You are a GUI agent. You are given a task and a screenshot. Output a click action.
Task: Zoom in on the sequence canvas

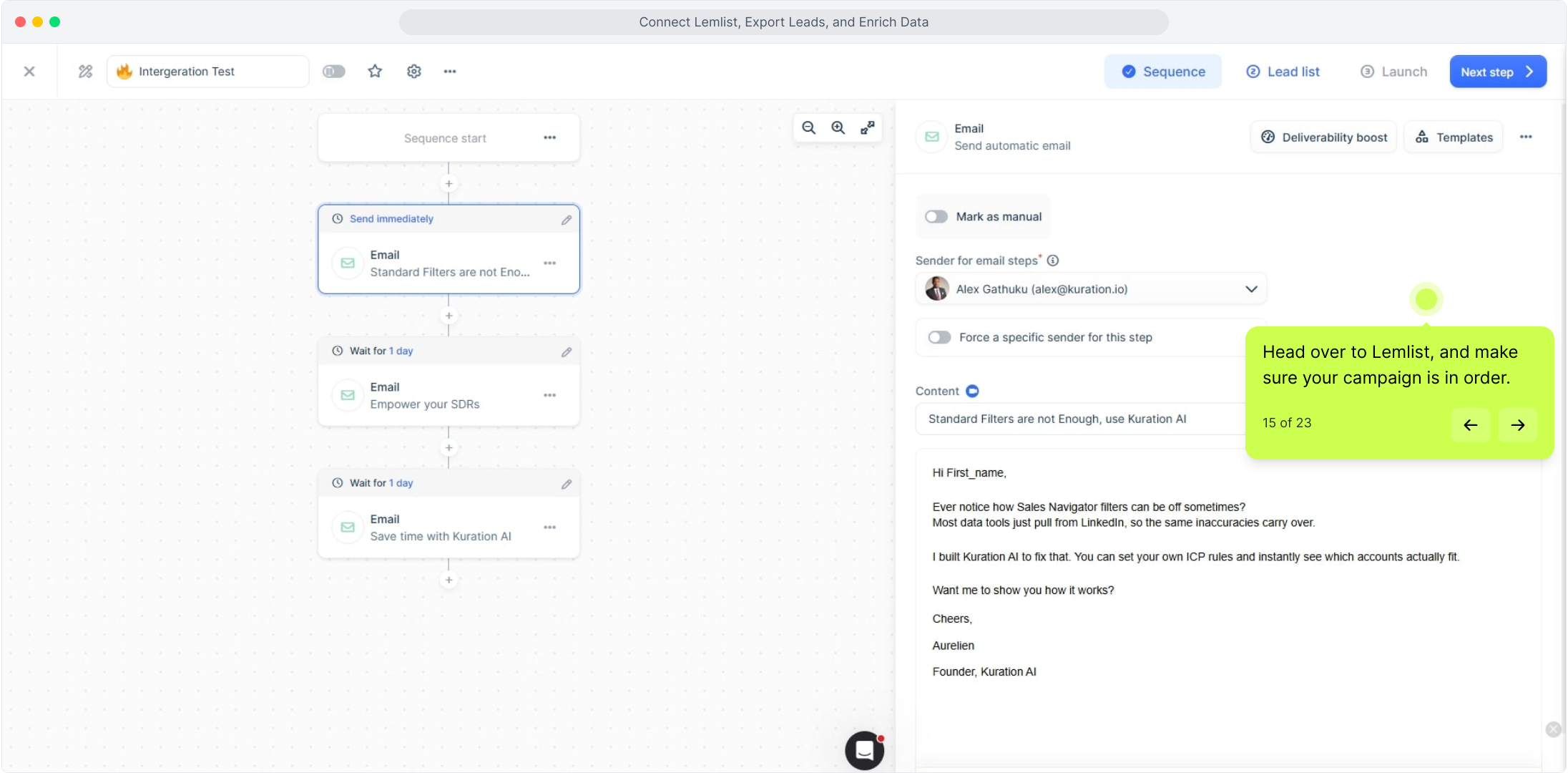838,127
